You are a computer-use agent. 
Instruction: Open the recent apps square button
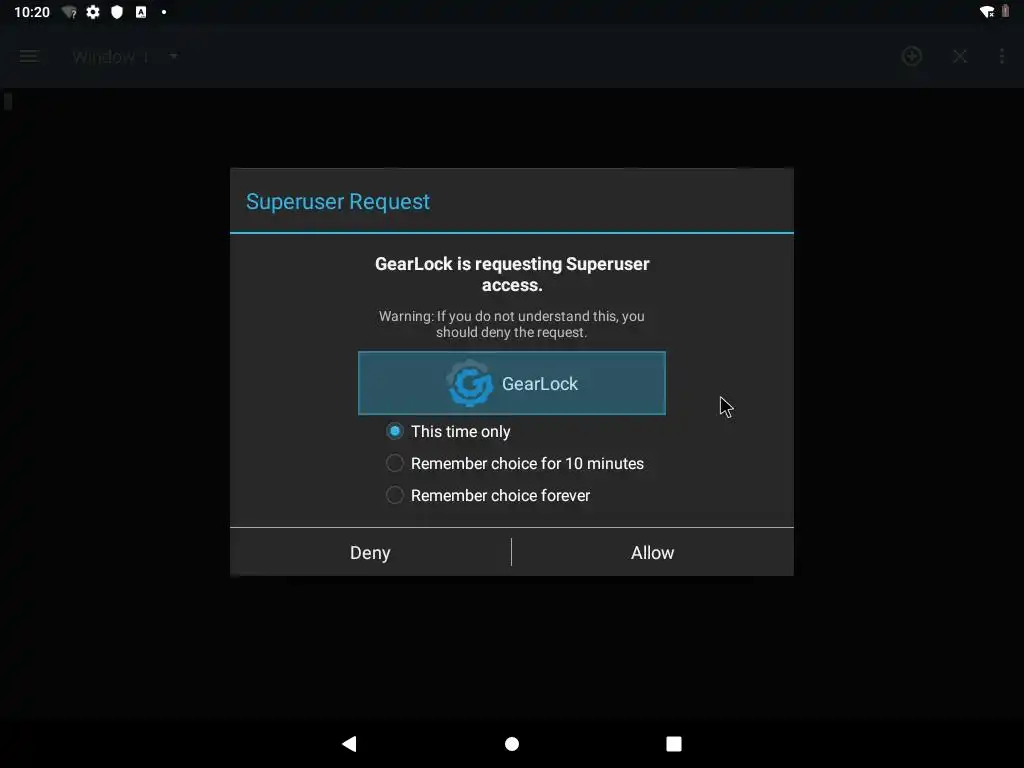[x=674, y=744]
